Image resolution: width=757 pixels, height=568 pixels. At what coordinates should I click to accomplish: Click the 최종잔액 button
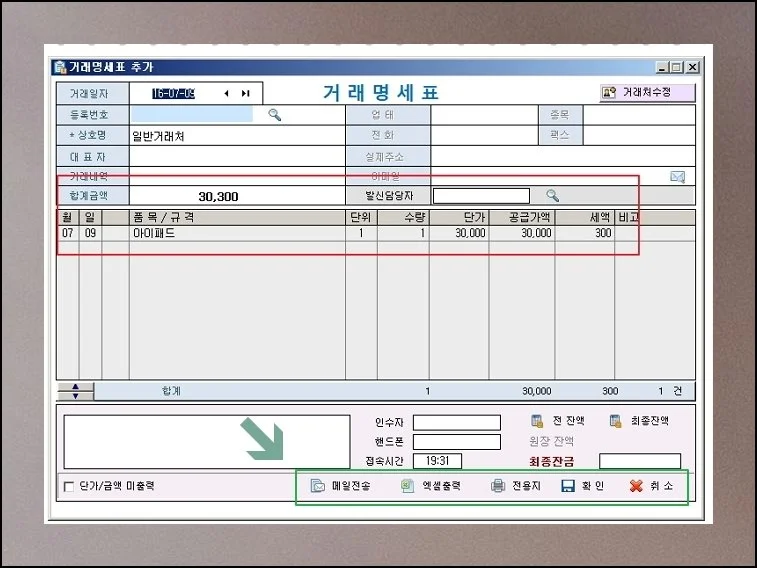[639, 421]
